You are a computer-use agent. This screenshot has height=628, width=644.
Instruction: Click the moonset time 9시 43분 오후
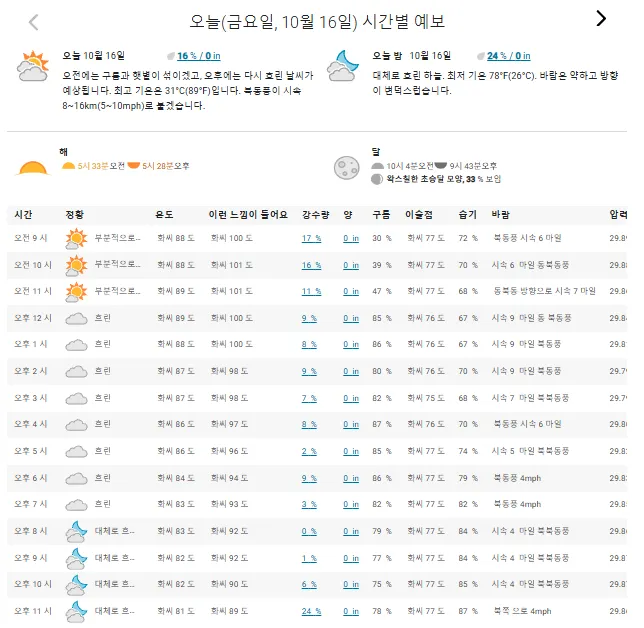[473, 166]
